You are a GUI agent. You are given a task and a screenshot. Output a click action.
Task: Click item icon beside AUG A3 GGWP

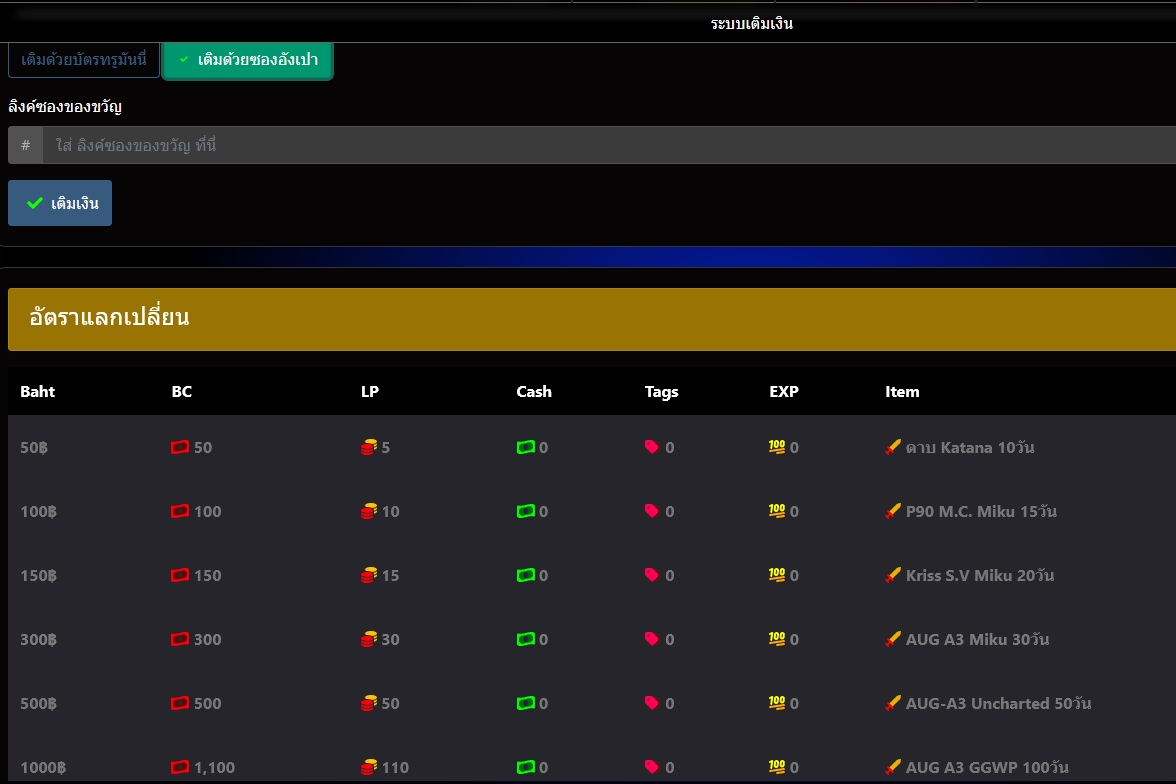tap(893, 768)
